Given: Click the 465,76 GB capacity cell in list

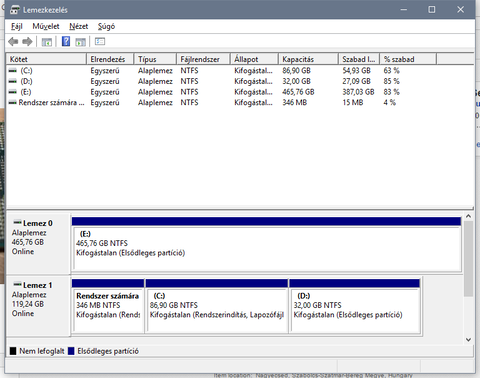Looking at the screenshot, I should (x=298, y=92).
